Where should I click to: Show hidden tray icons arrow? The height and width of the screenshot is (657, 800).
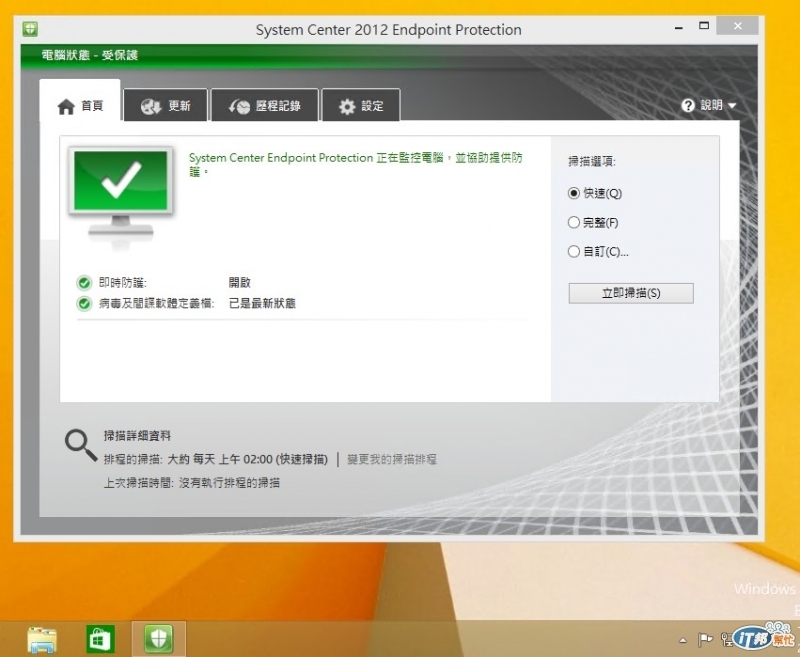point(683,640)
